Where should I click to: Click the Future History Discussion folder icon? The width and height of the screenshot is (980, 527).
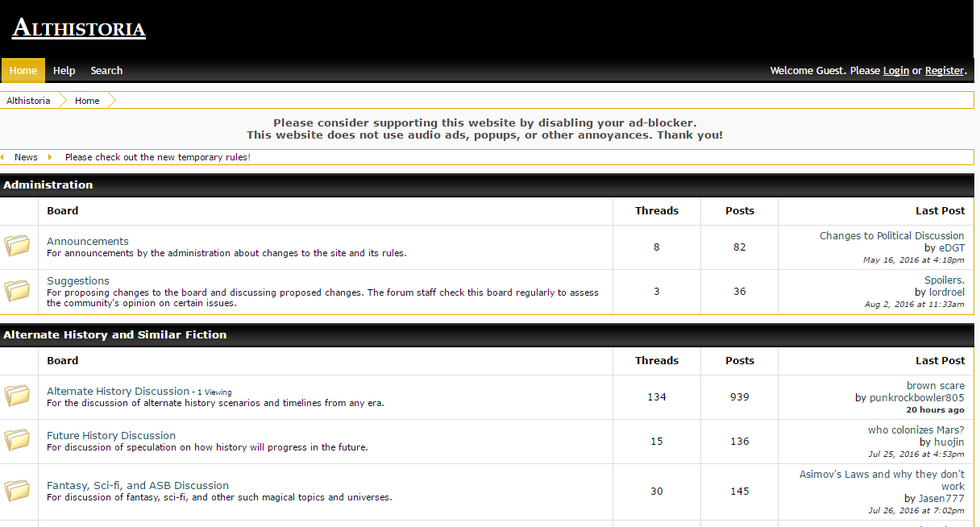point(17,440)
